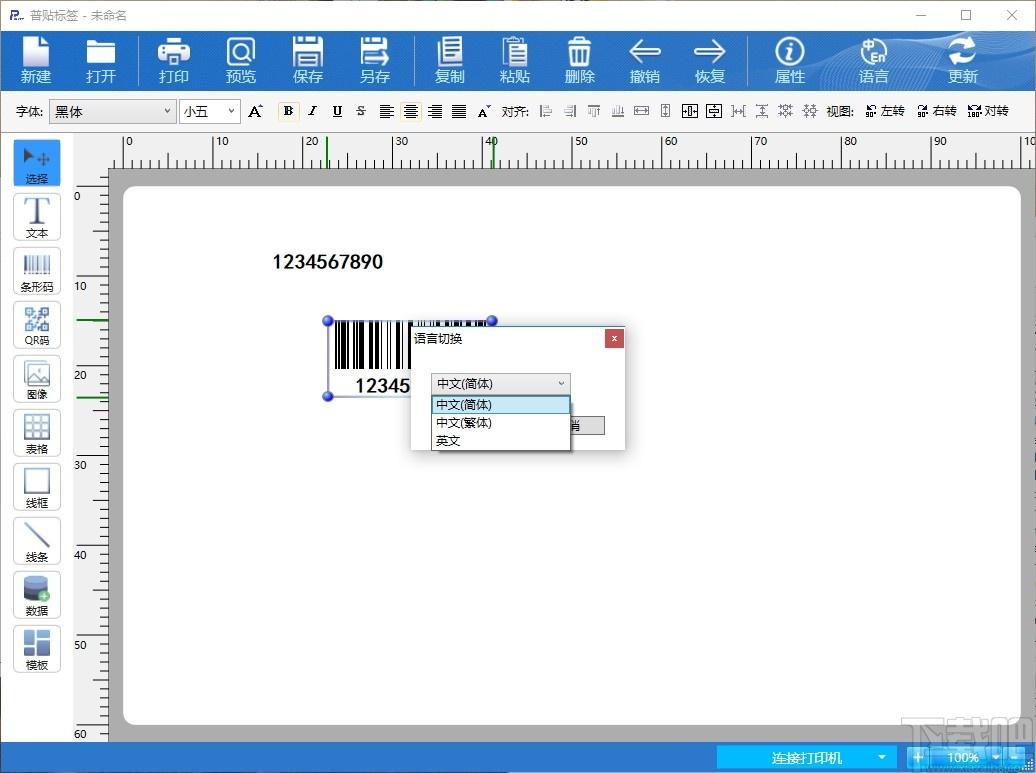Pick the 表格 table tool
The image size is (1036, 773).
(x=37, y=433)
